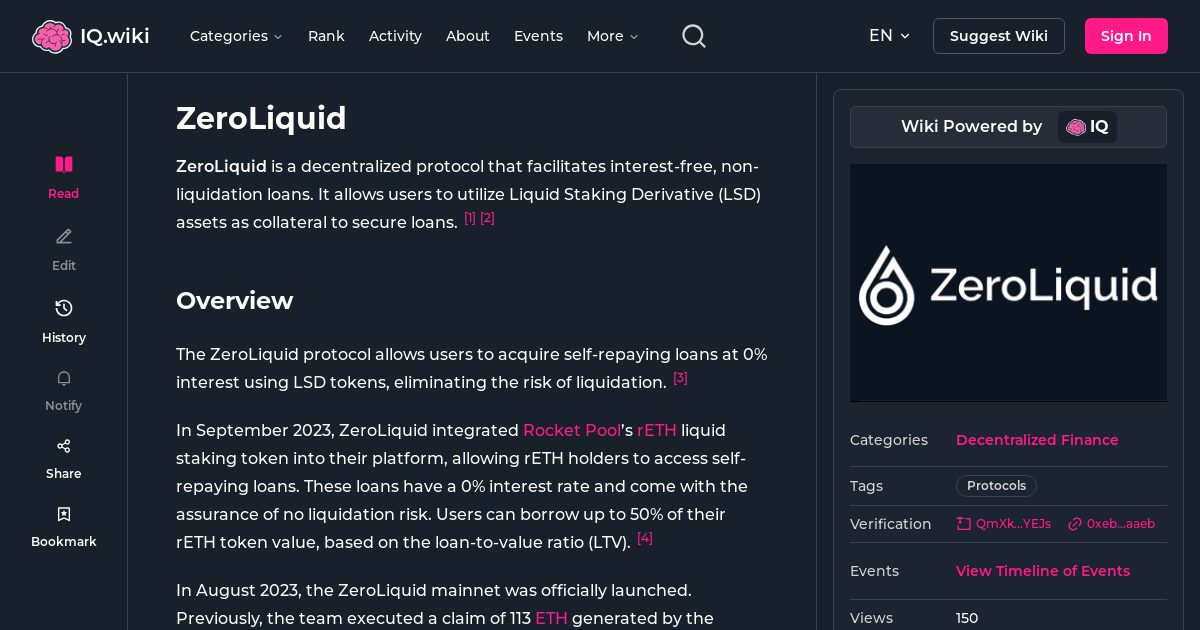Select the Protocols tag chip
The width and height of the screenshot is (1200, 630).
click(x=996, y=485)
